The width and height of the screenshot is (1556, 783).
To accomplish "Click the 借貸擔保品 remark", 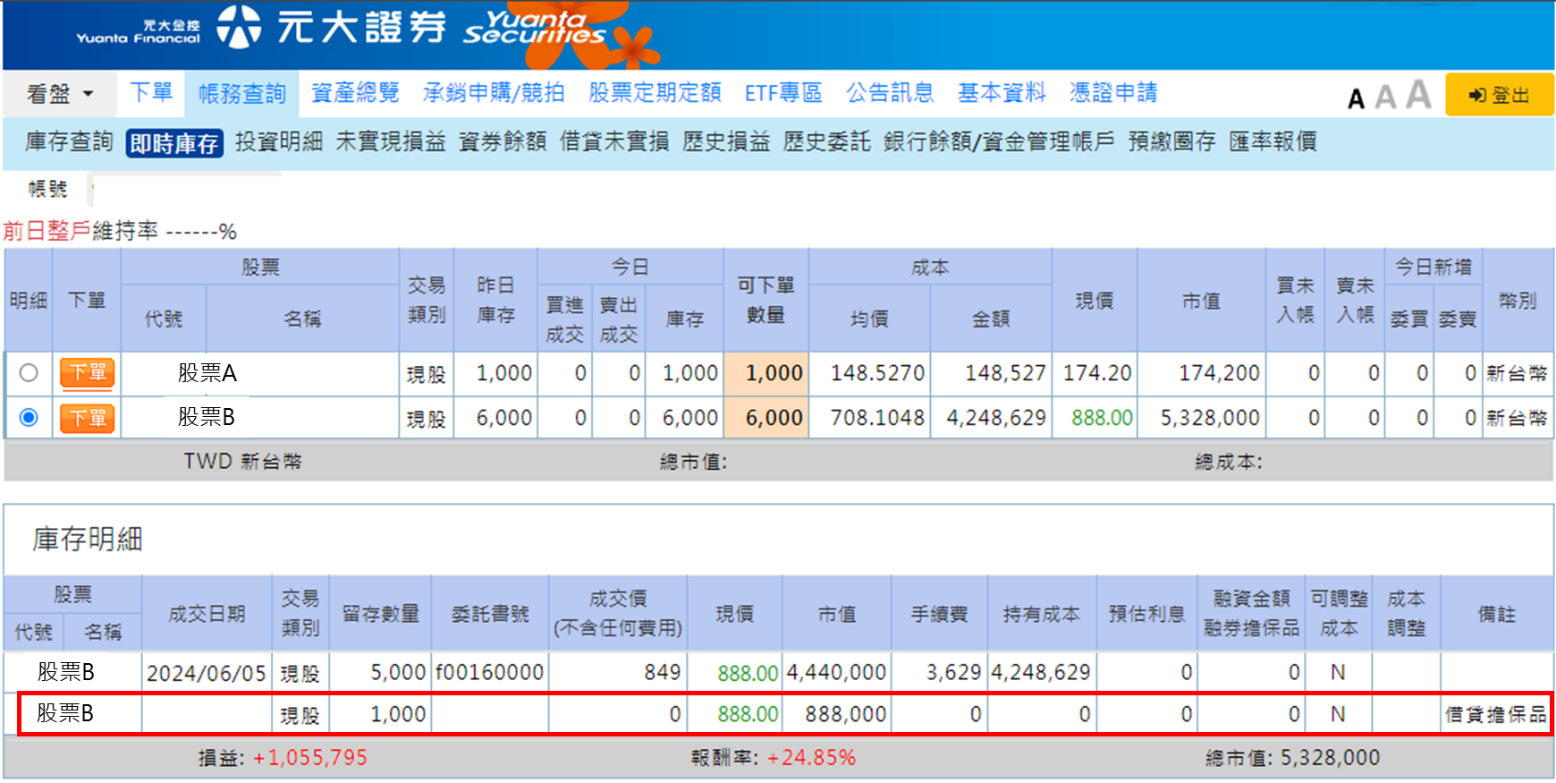I will pos(1495,714).
